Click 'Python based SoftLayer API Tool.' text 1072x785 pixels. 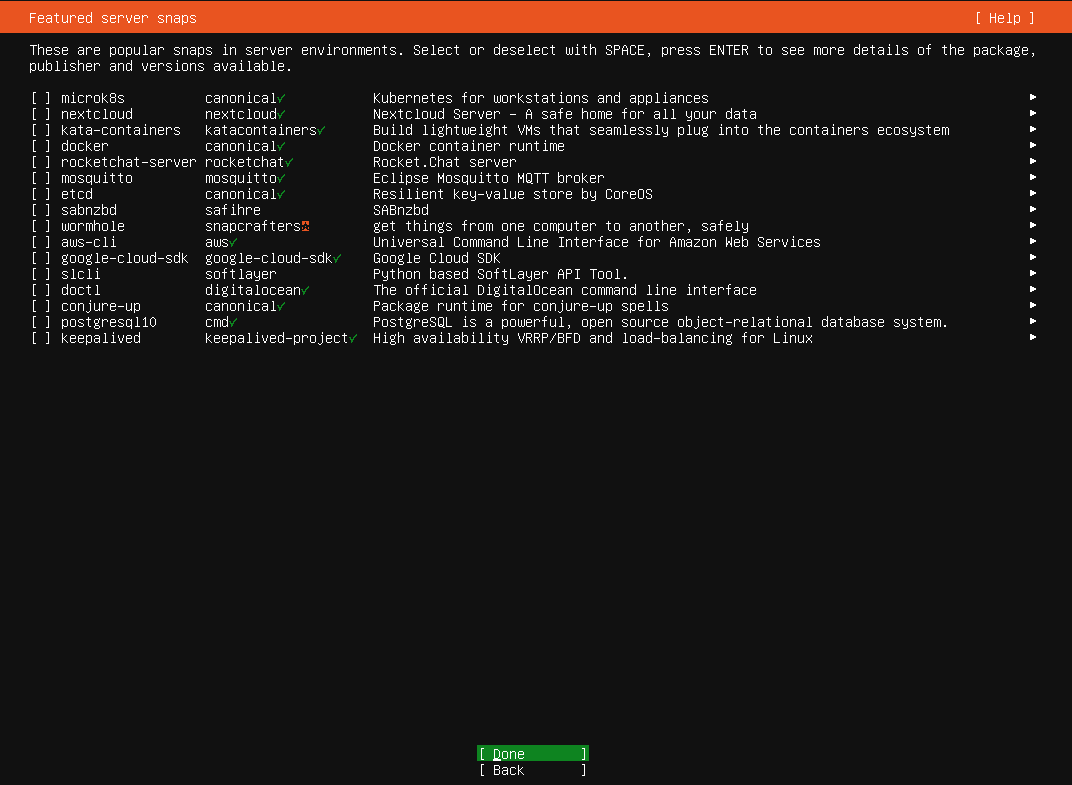tap(500, 274)
